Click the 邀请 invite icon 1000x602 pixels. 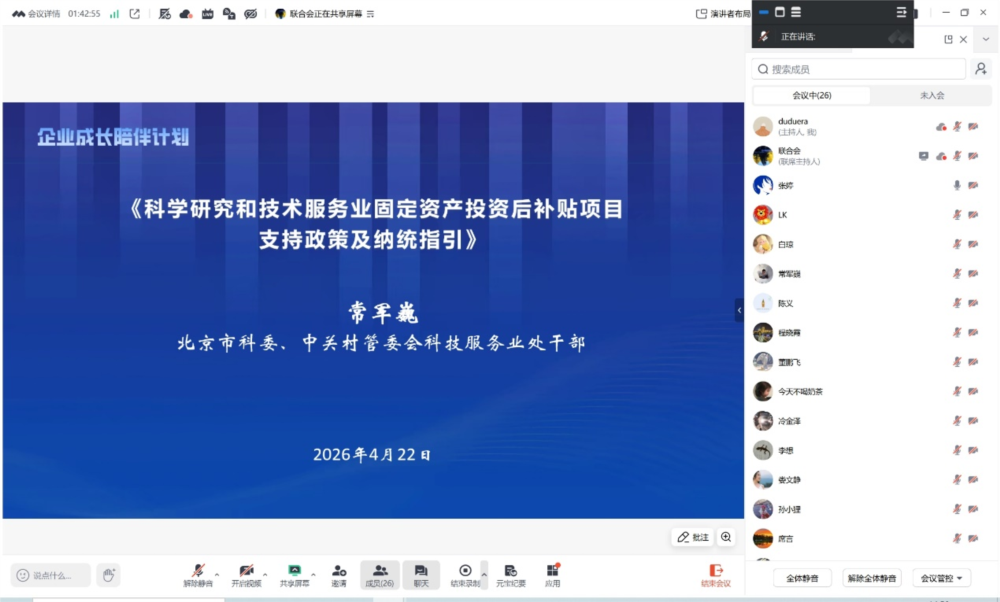click(340, 570)
